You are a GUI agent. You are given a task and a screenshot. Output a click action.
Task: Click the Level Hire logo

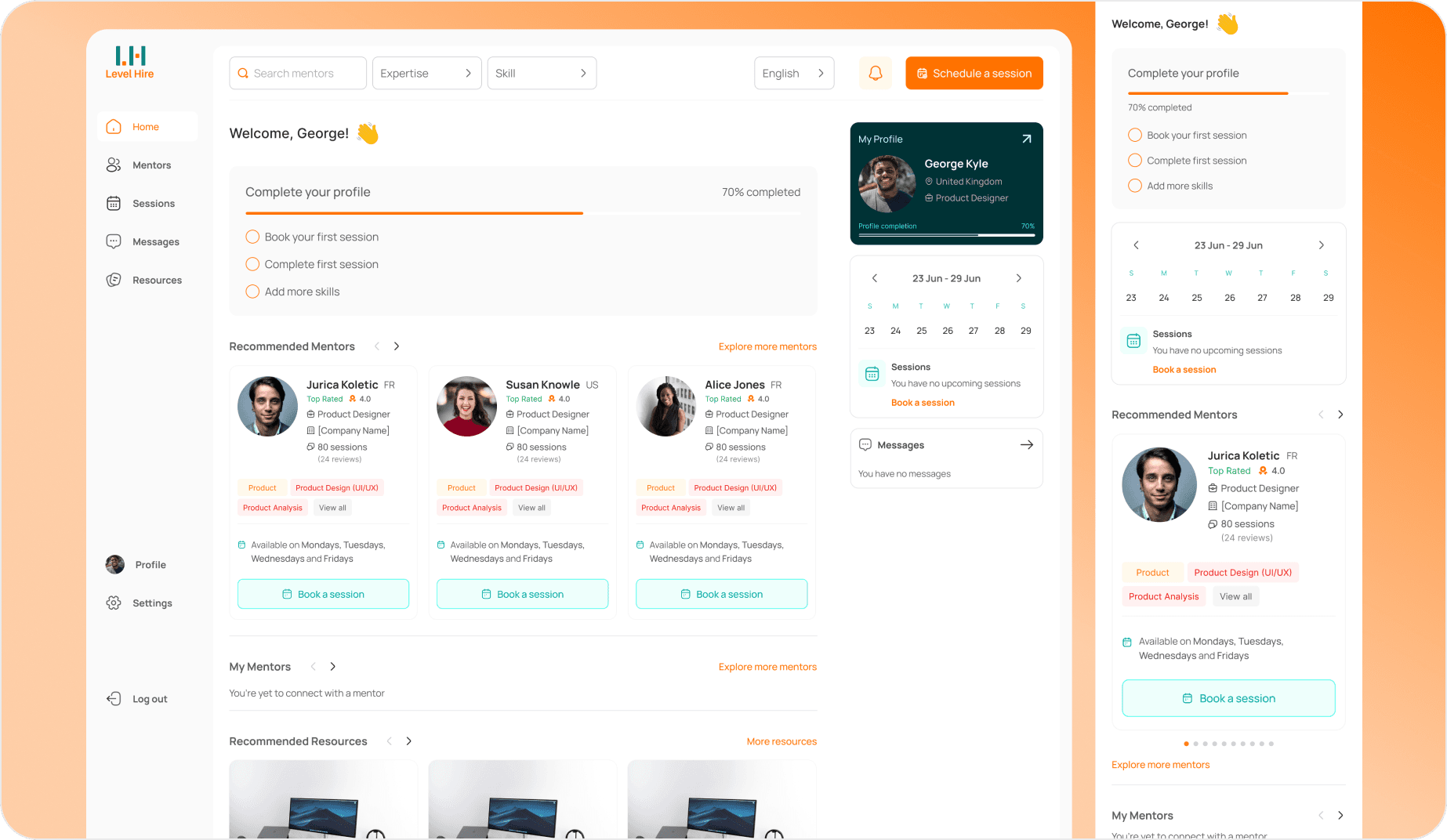pyautogui.click(x=130, y=63)
